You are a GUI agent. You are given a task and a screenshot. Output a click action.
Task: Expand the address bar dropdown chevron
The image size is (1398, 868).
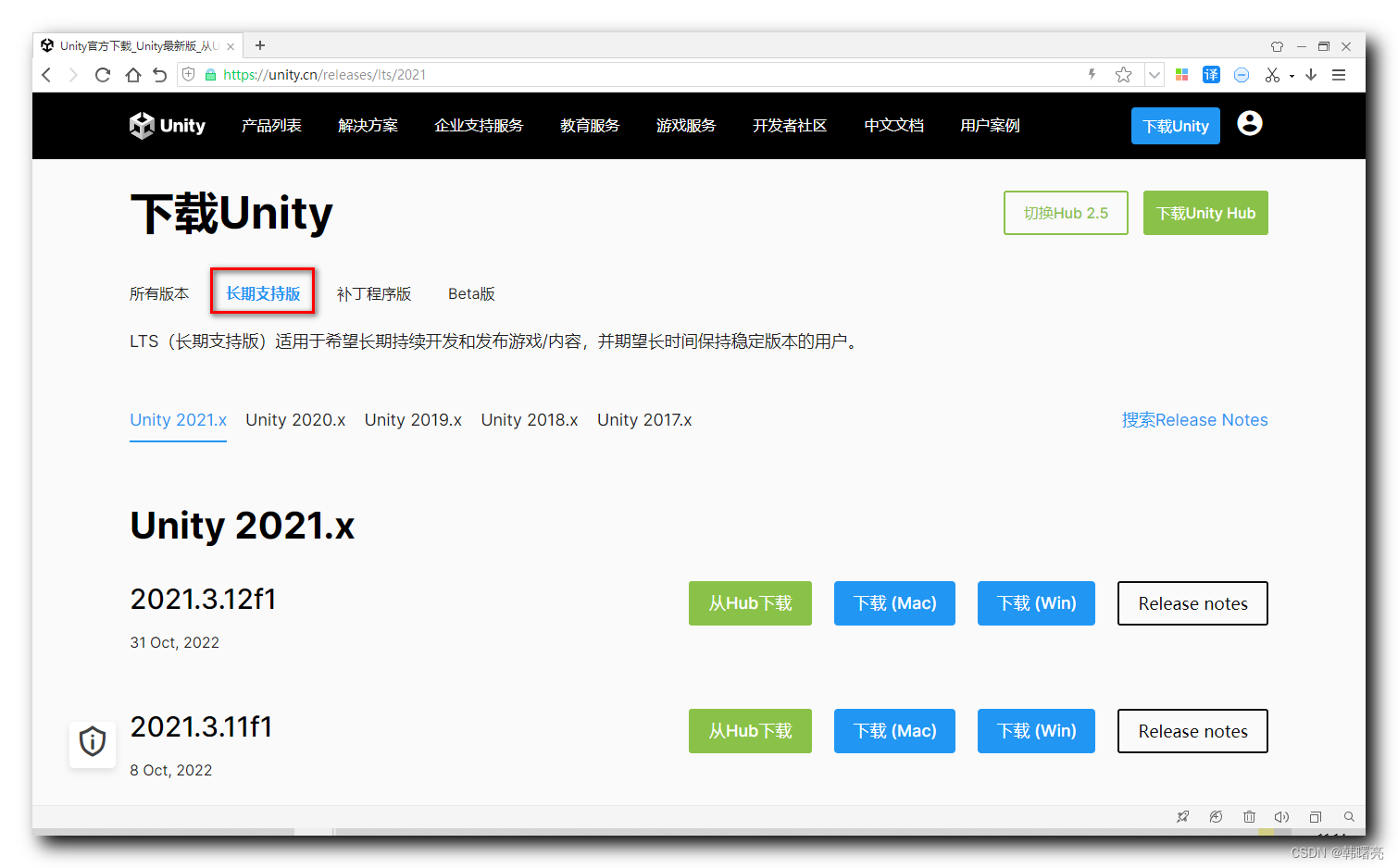pyautogui.click(x=1155, y=75)
